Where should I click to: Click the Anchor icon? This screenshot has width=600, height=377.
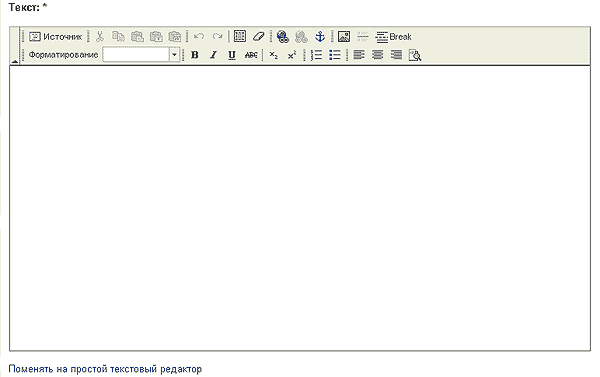(320, 37)
